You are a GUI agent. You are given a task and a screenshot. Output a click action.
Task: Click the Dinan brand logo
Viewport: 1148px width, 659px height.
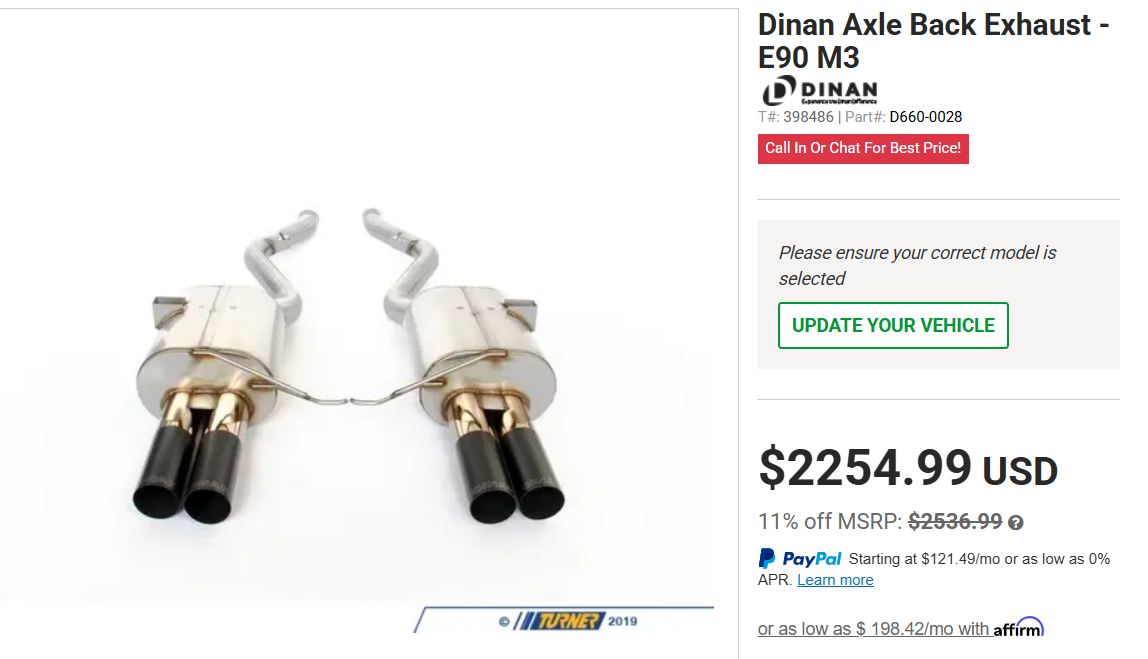point(819,91)
